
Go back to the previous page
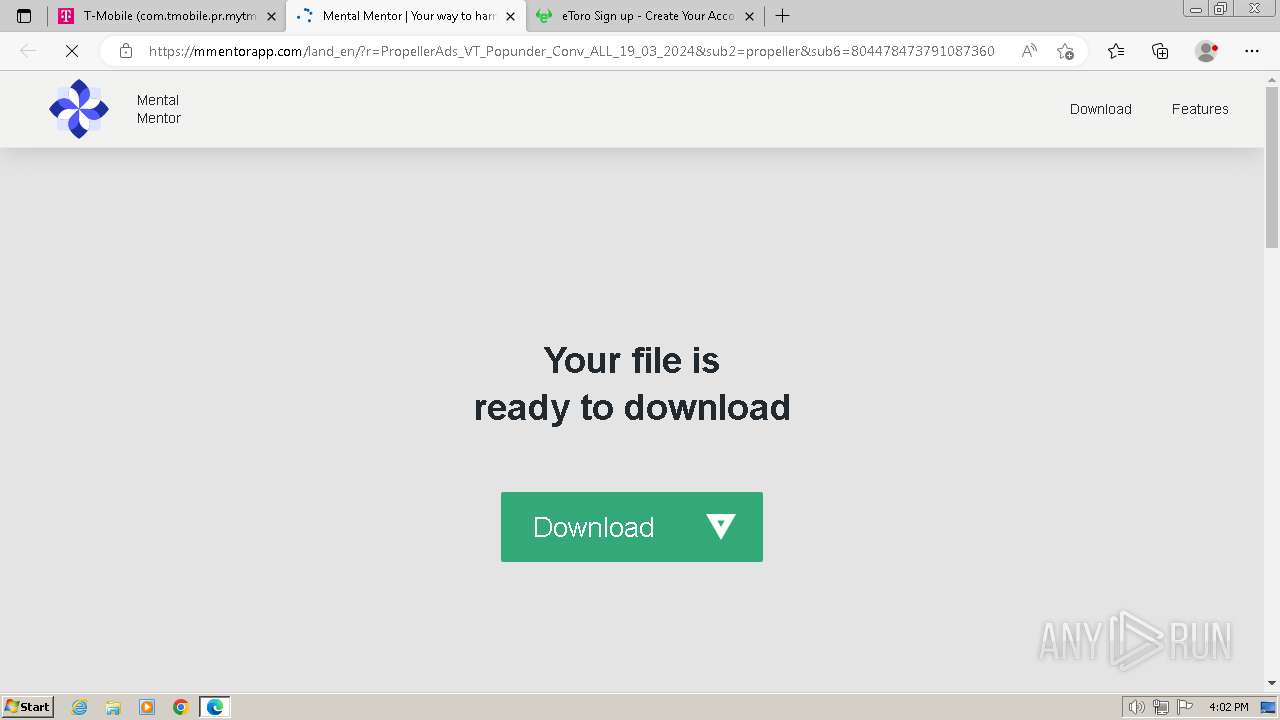(28, 51)
